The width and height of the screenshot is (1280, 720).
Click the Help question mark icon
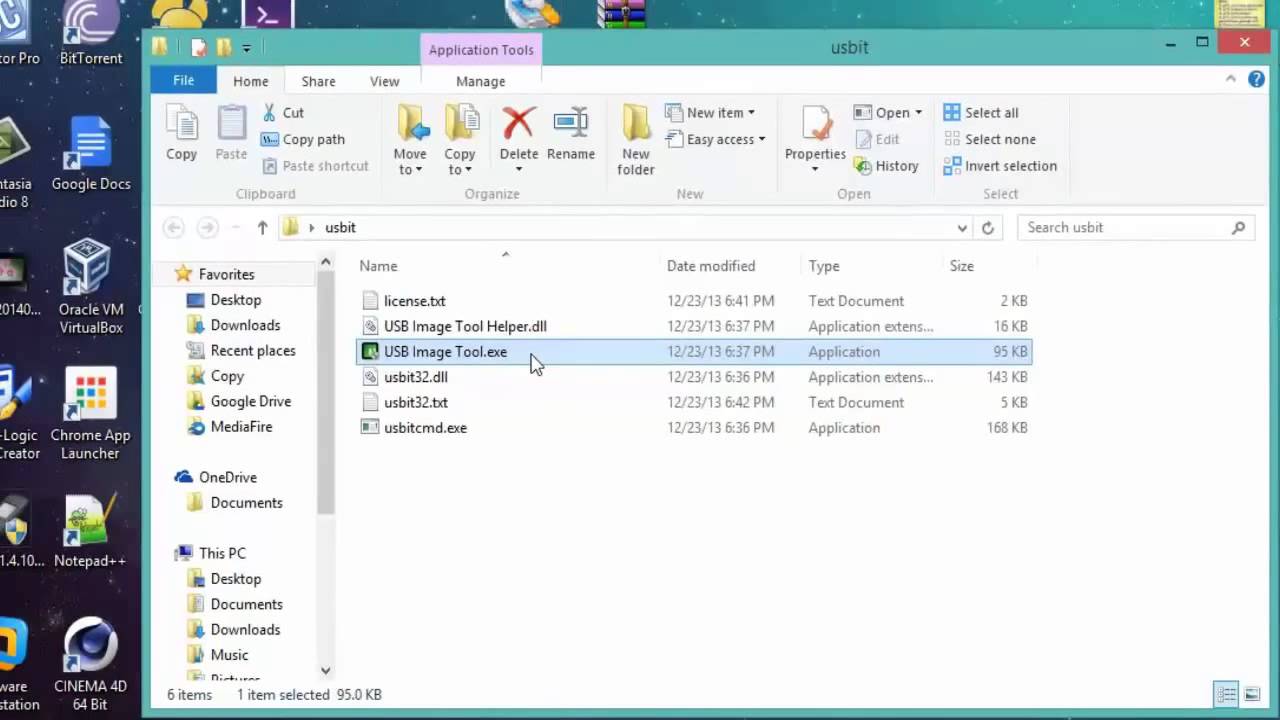click(x=1257, y=80)
